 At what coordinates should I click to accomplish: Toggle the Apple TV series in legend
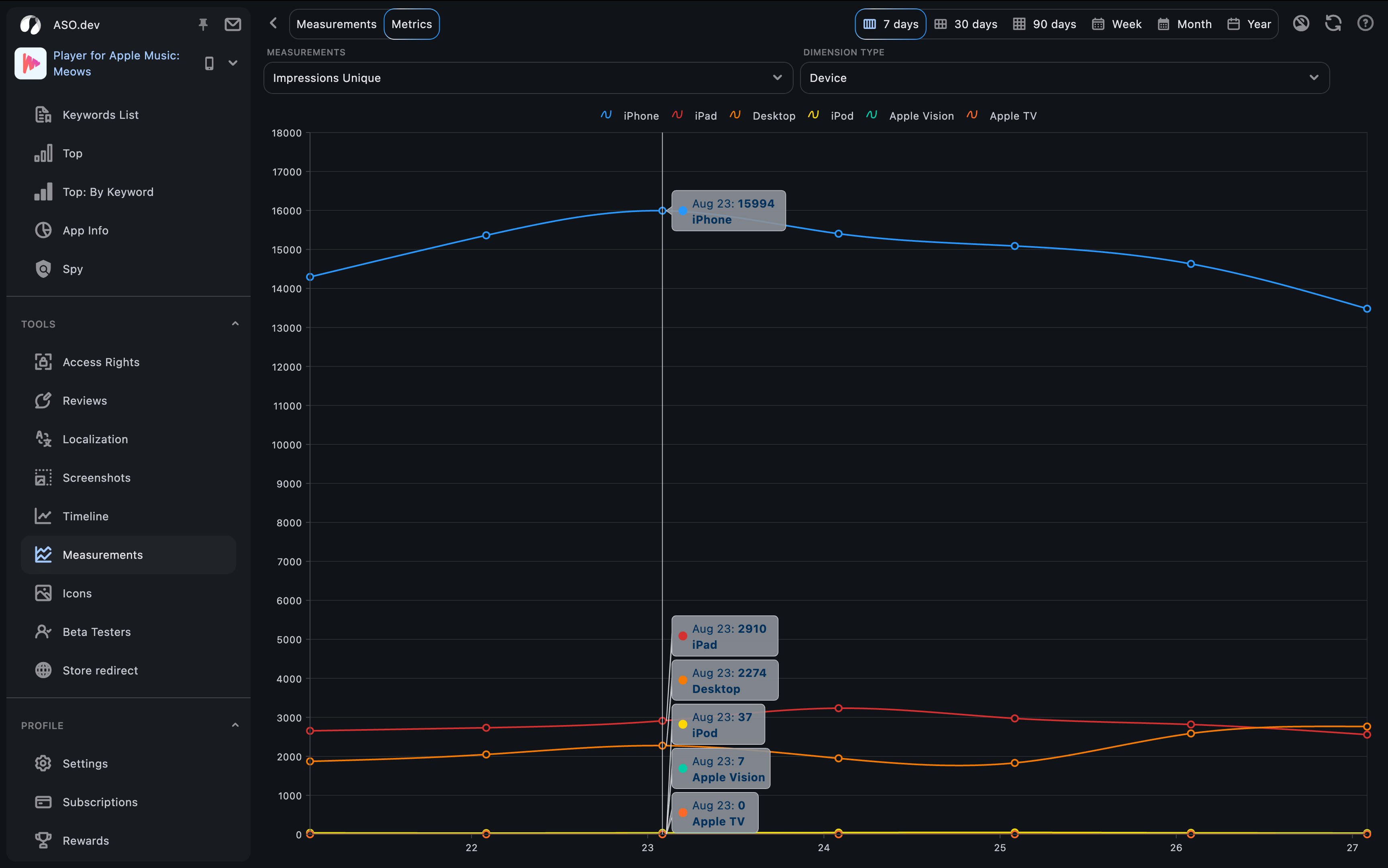[x=1002, y=115]
